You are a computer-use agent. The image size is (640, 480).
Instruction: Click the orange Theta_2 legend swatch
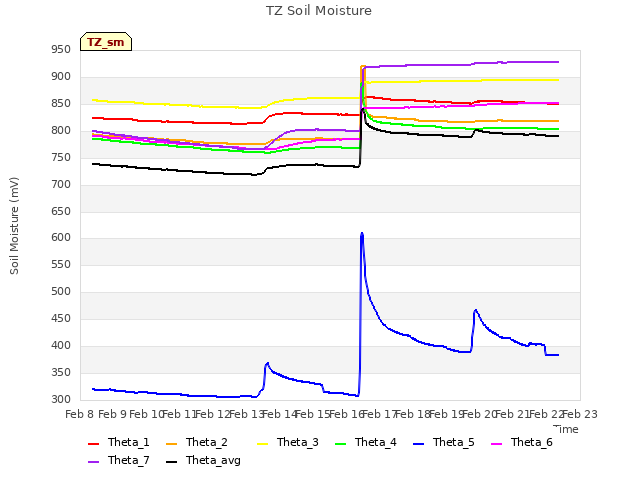[171, 444]
